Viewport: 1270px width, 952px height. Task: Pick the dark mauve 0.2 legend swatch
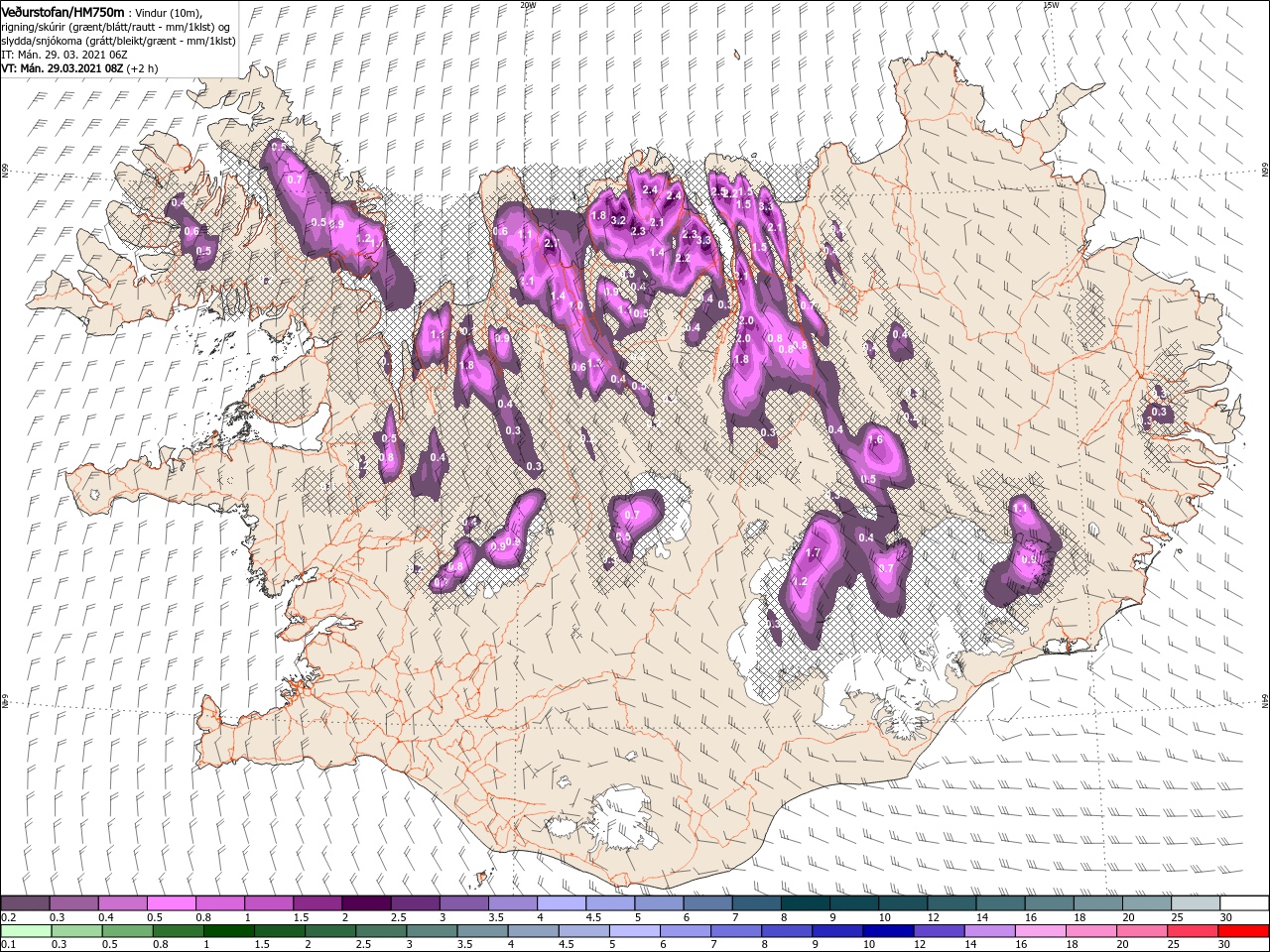point(26,903)
